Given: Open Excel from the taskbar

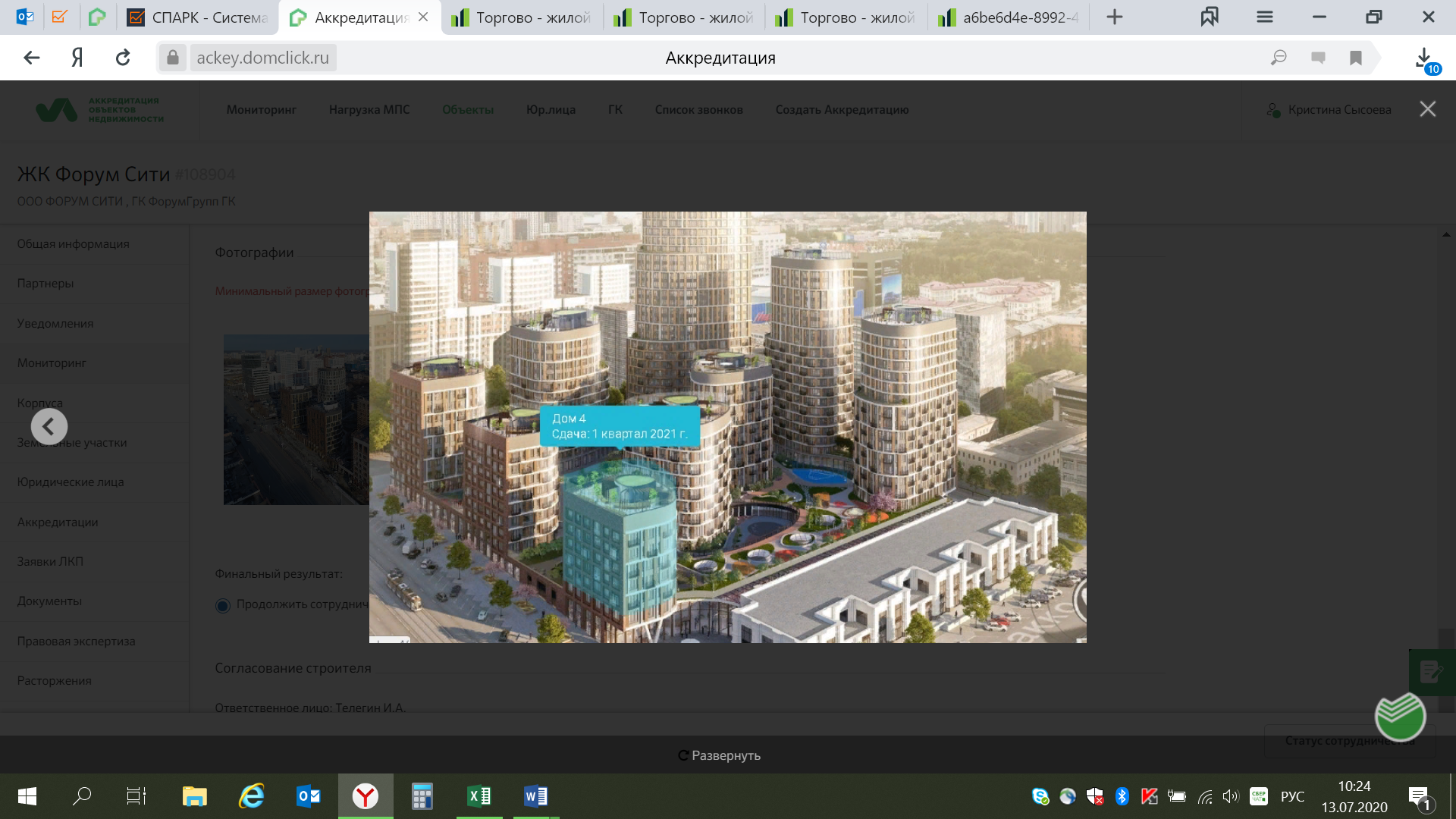Looking at the screenshot, I should point(479,796).
